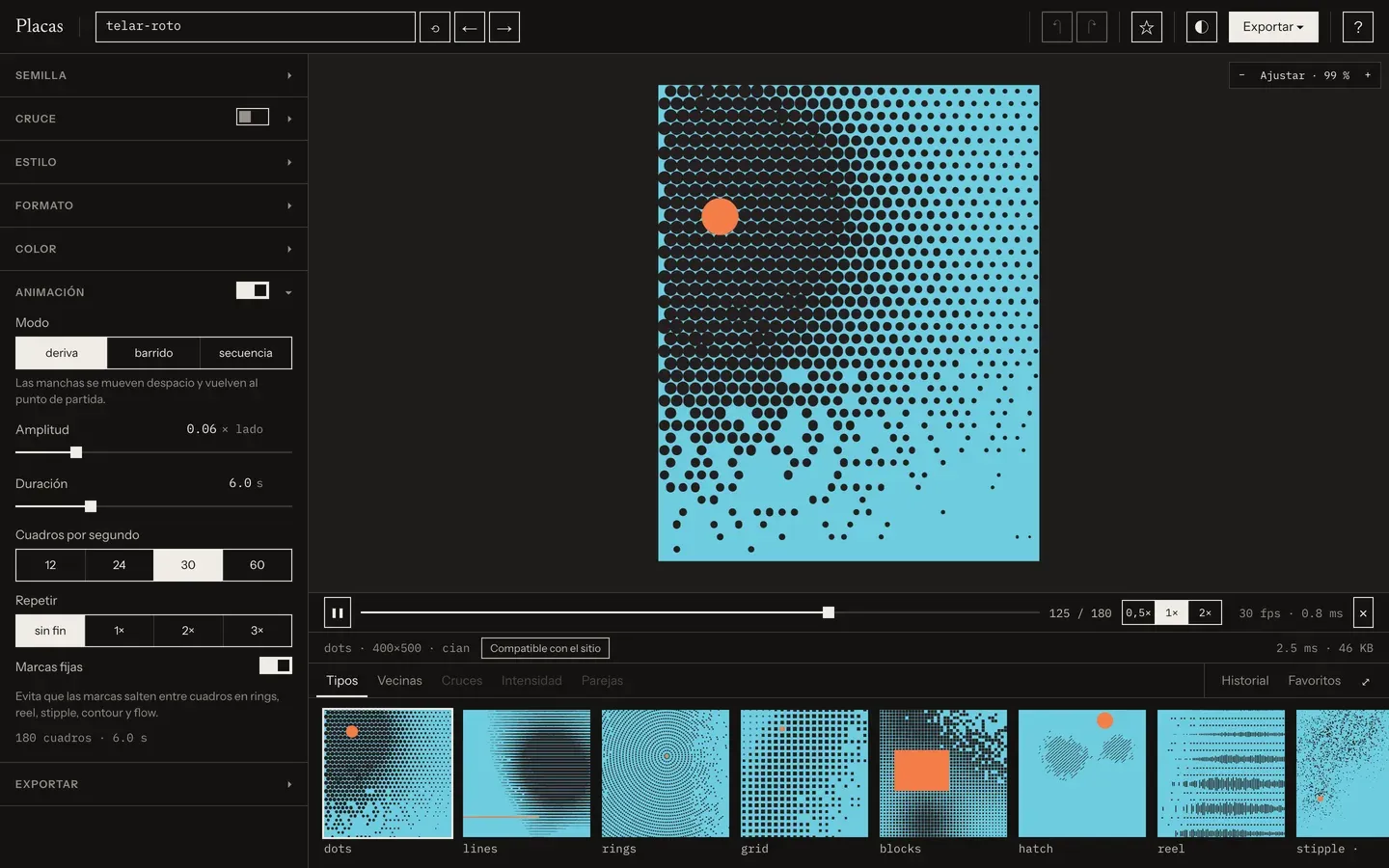
Task: Click the redo icon in top bar
Action: coord(1092,27)
